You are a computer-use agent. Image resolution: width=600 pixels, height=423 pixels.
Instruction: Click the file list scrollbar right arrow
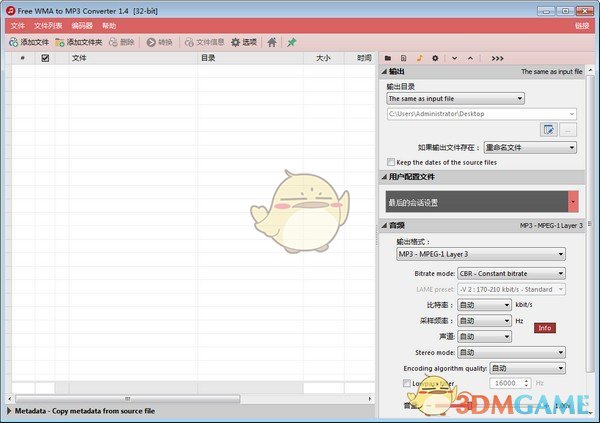tap(370, 399)
